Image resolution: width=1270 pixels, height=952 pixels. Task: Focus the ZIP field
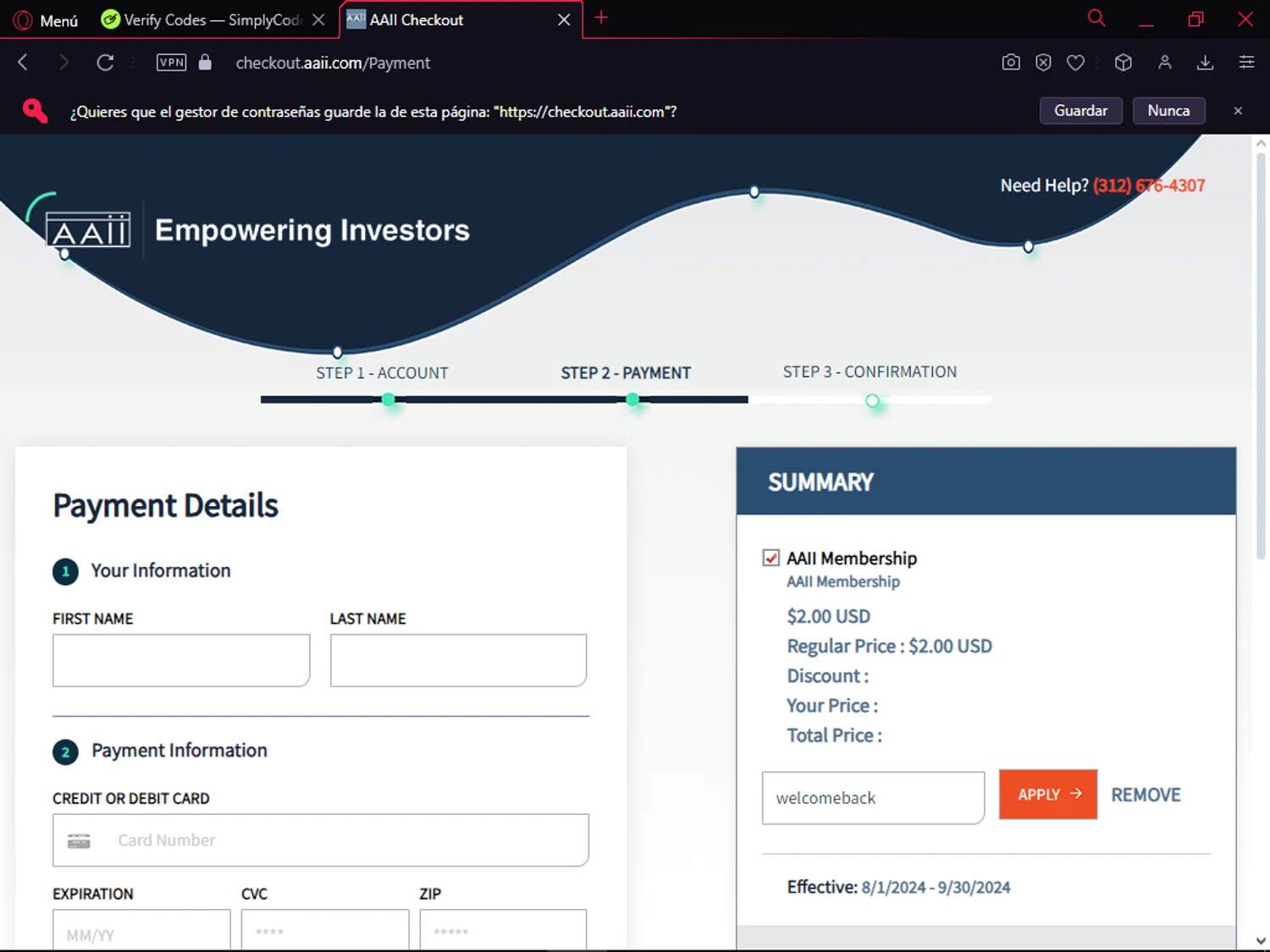[503, 930]
